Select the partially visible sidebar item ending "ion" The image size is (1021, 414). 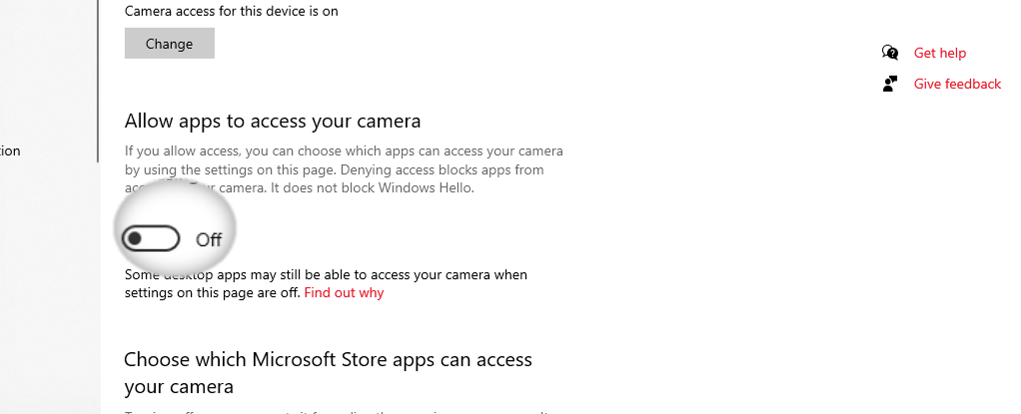click(x=10, y=151)
